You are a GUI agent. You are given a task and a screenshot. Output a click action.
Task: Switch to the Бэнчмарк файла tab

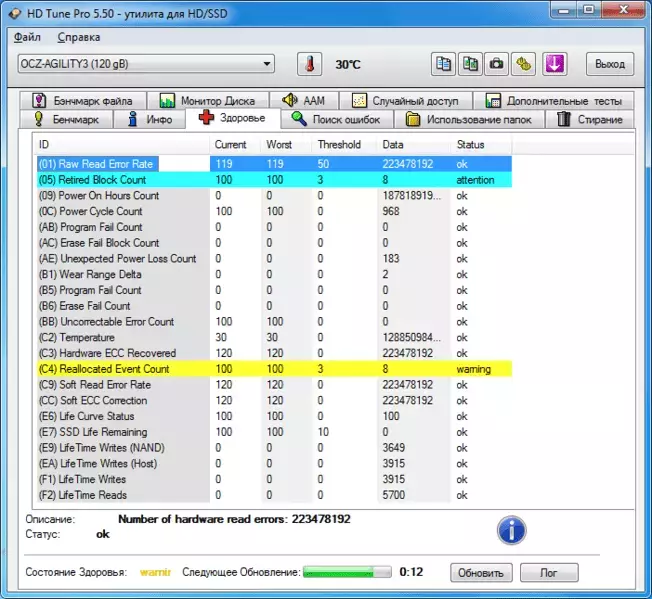83,101
